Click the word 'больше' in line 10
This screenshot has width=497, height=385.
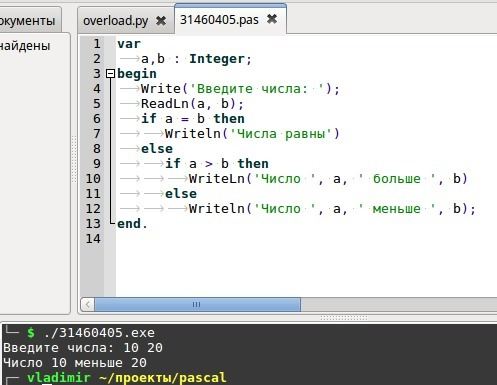[397, 179]
